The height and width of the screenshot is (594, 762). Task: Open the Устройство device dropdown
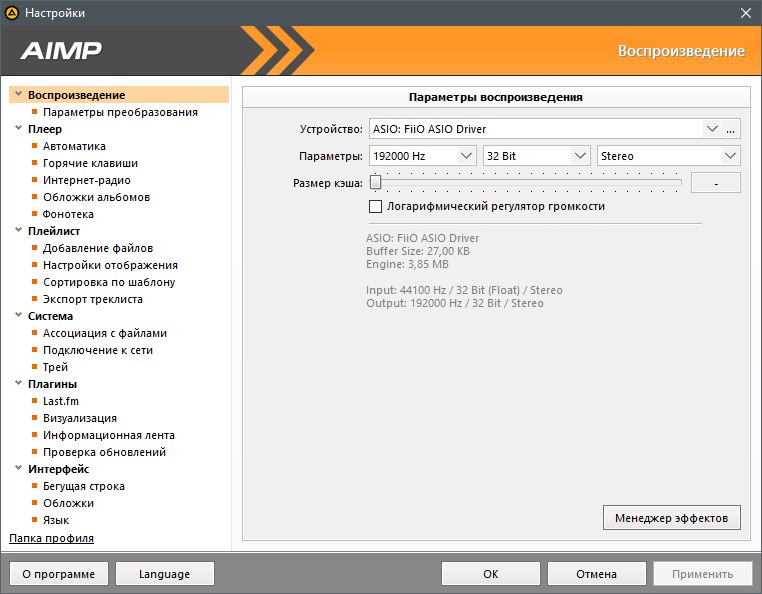click(x=712, y=129)
